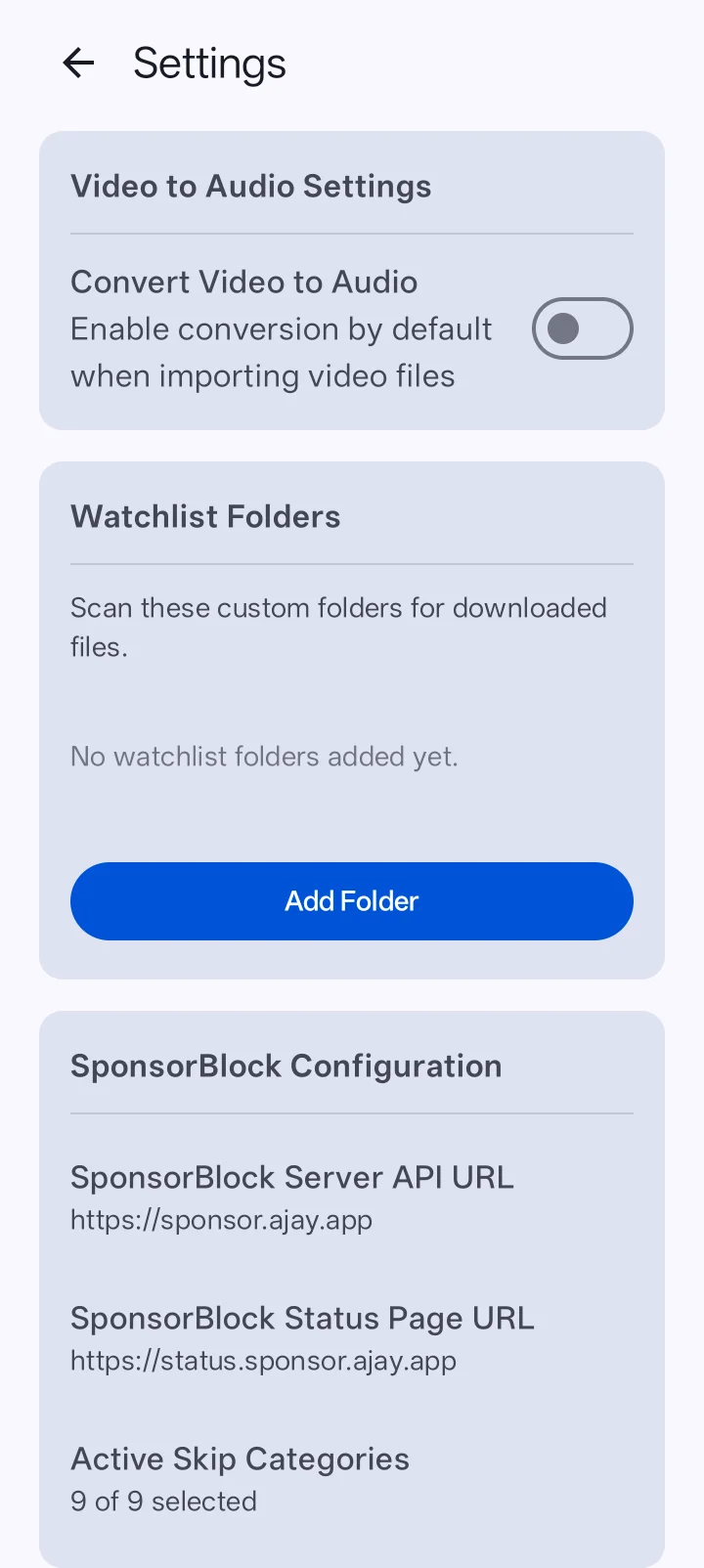
Task: Click the divider under the SponsorBlock Configuration header
Action: point(352,1113)
